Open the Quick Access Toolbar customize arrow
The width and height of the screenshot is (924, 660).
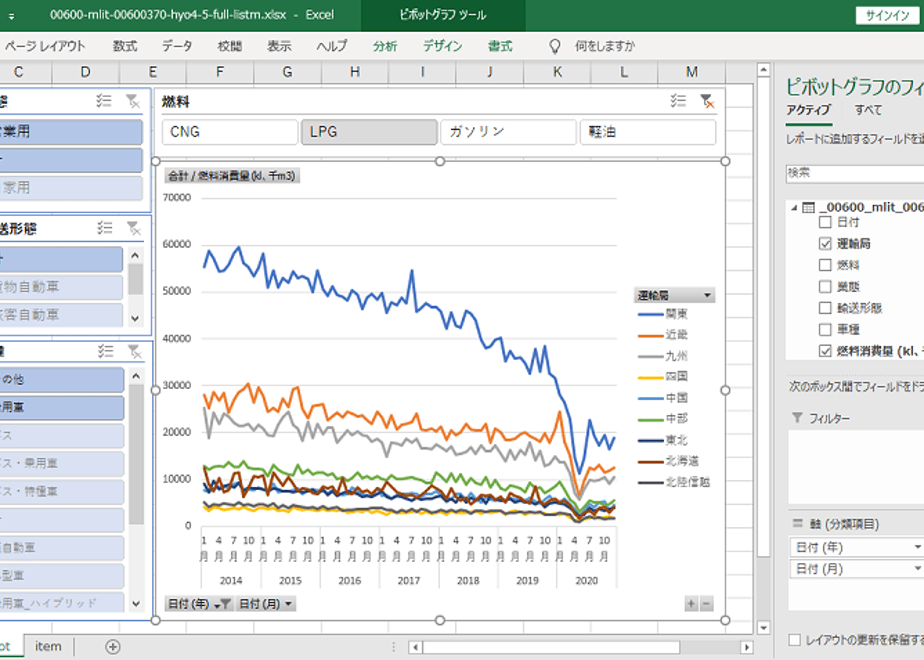click(11, 16)
